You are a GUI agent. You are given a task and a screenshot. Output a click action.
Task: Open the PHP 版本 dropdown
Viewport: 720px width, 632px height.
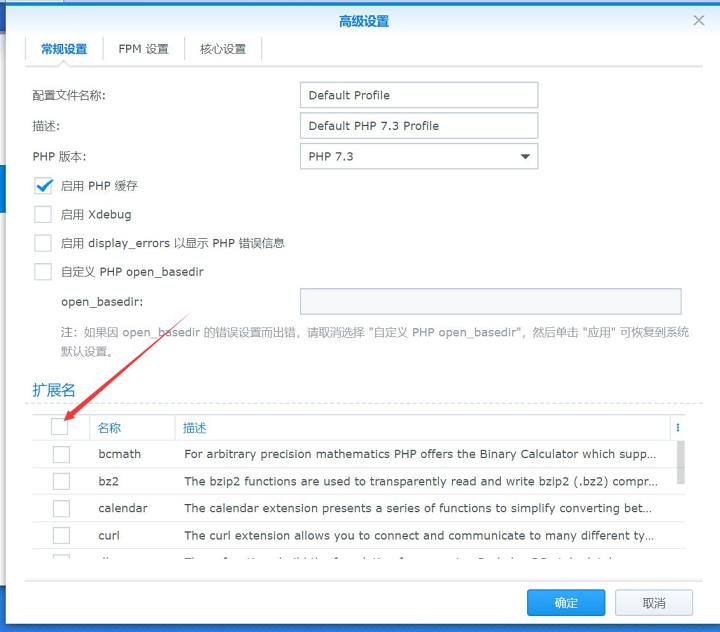[419, 156]
